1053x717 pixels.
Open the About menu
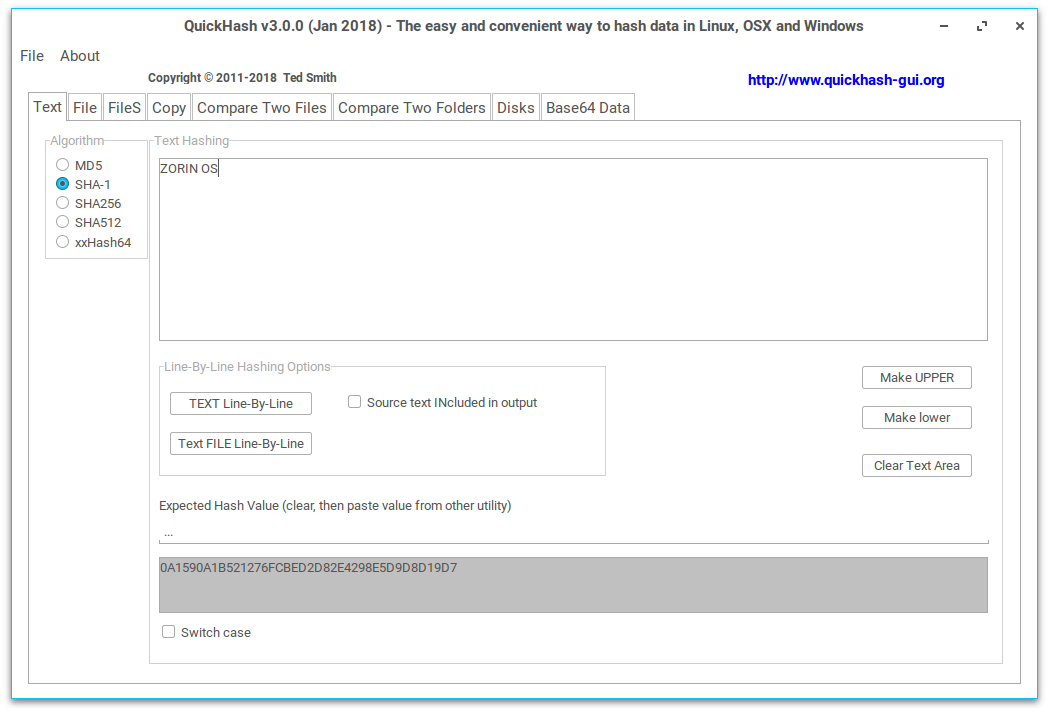point(80,56)
